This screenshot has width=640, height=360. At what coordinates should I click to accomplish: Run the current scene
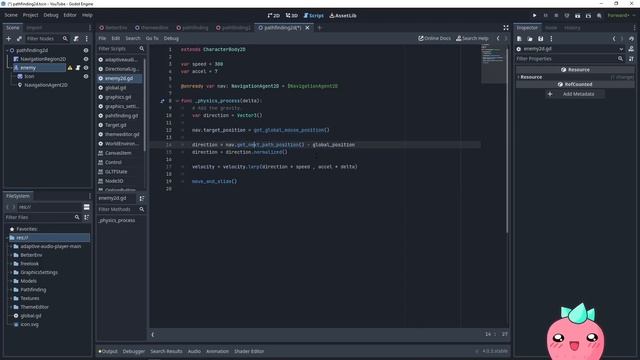(578, 16)
